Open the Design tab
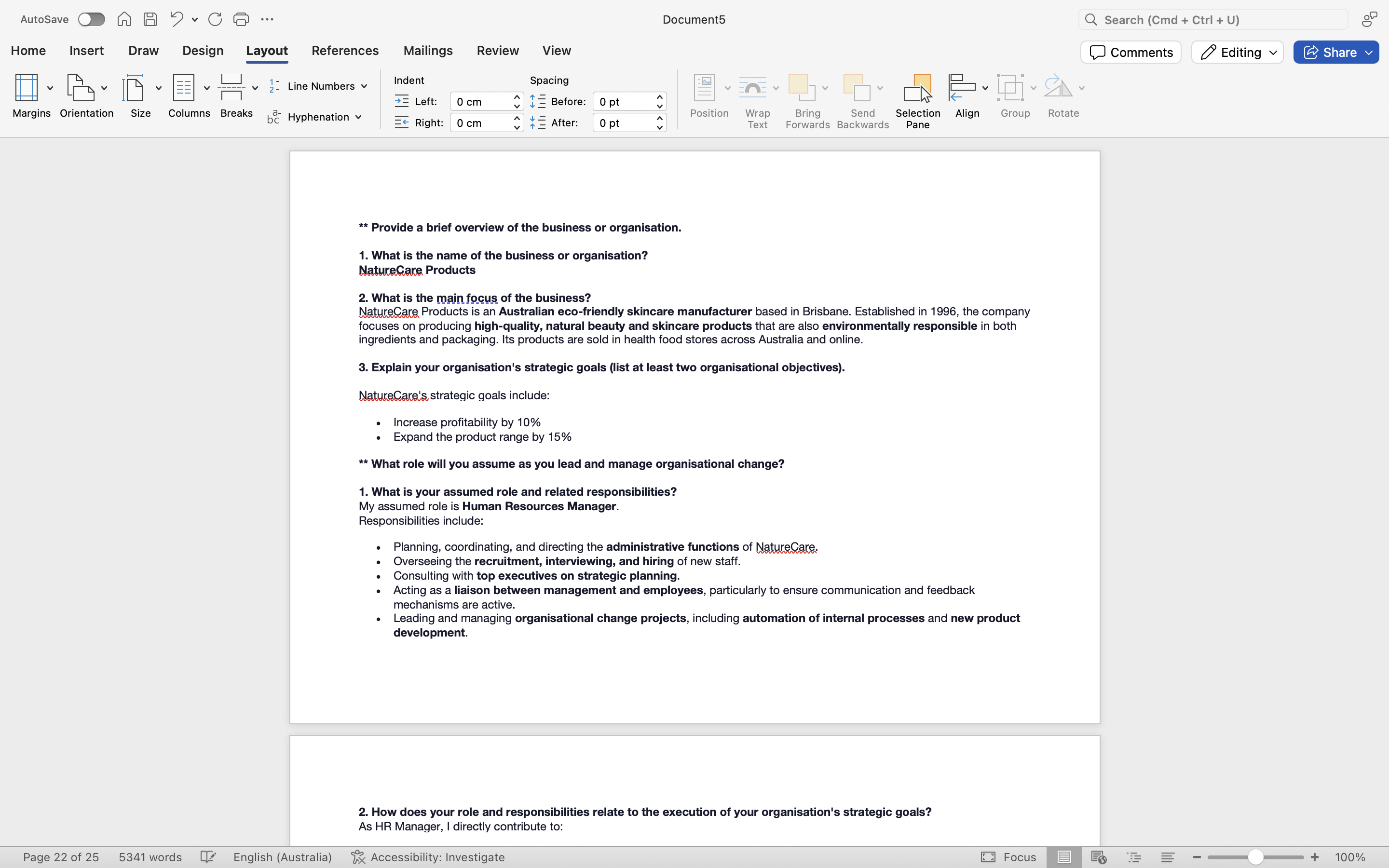This screenshot has height=868, width=1389. click(x=203, y=51)
